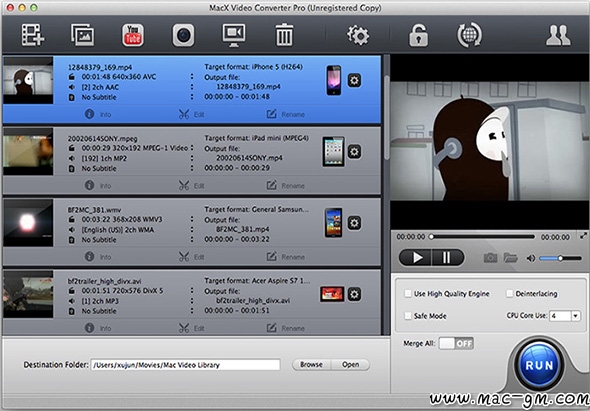Open settings gear for iPad mini item
The image size is (590, 411).
pos(354,152)
